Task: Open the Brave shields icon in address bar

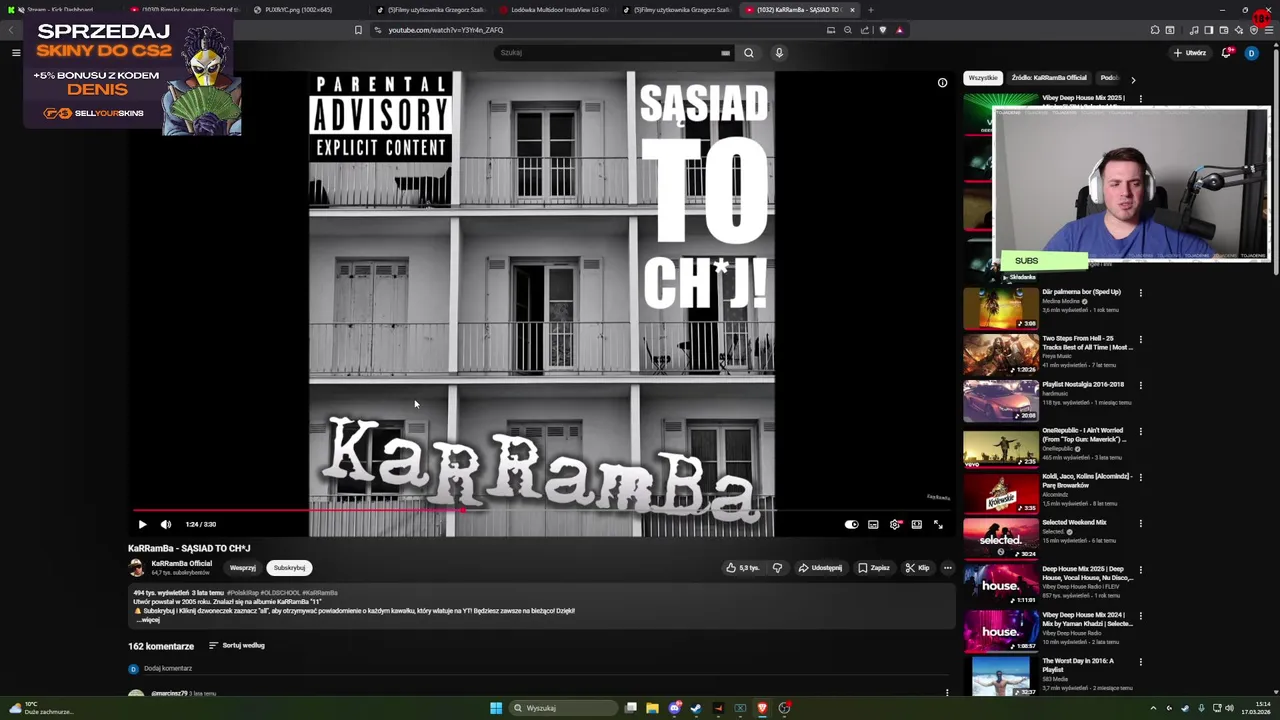Action: [882, 30]
